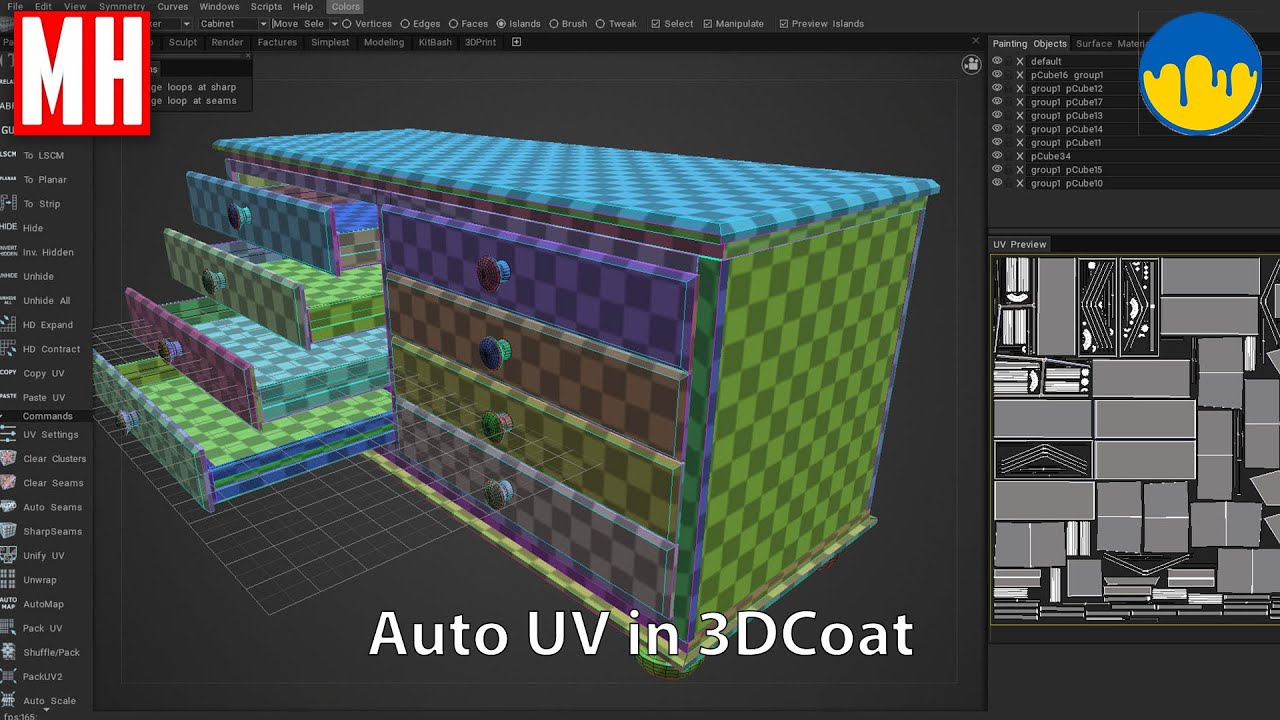The width and height of the screenshot is (1280, 720).
Task: Run the Unify UV command
Action: click(x=44, y=556)
